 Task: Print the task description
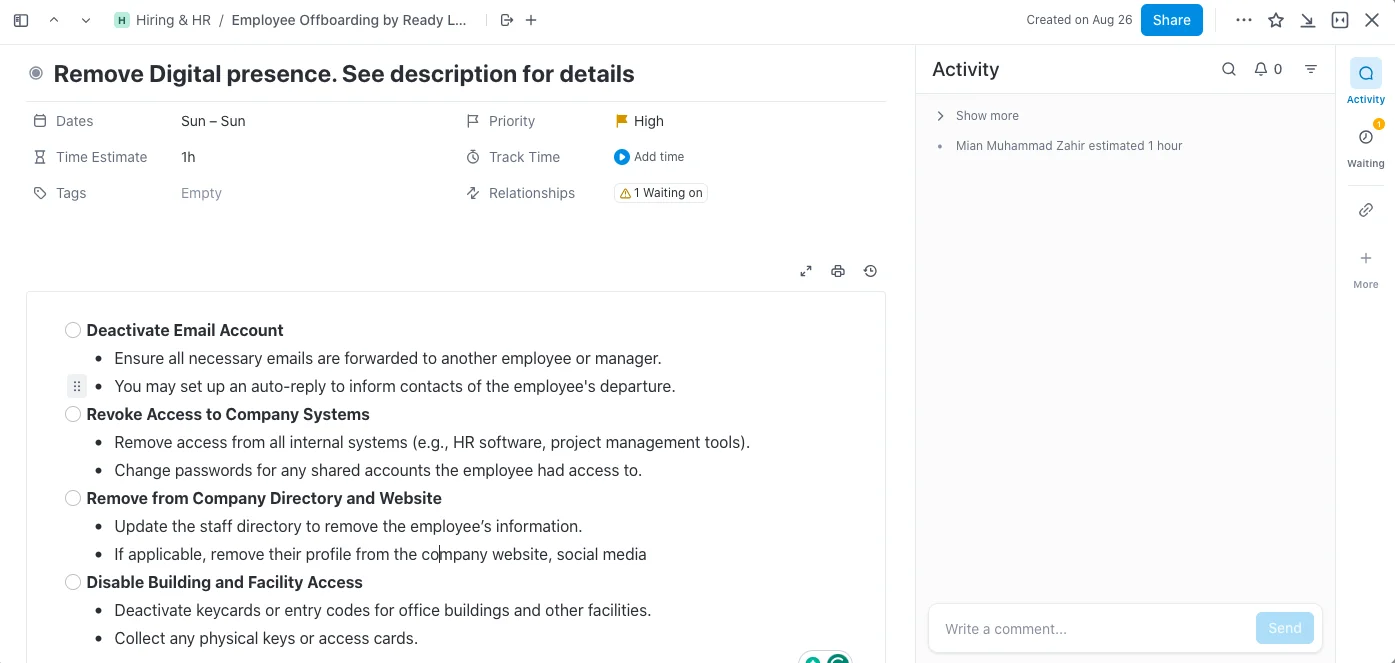coord(838,271)
